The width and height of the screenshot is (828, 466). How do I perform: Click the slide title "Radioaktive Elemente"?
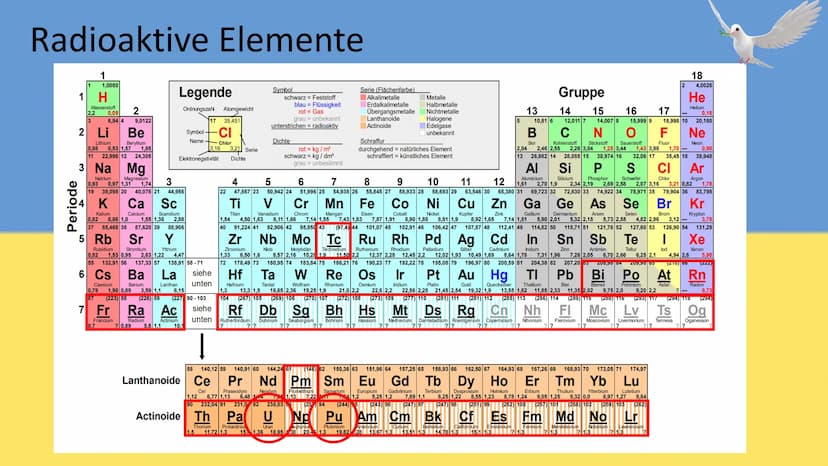pyautogui.click(x=197, y=40)
